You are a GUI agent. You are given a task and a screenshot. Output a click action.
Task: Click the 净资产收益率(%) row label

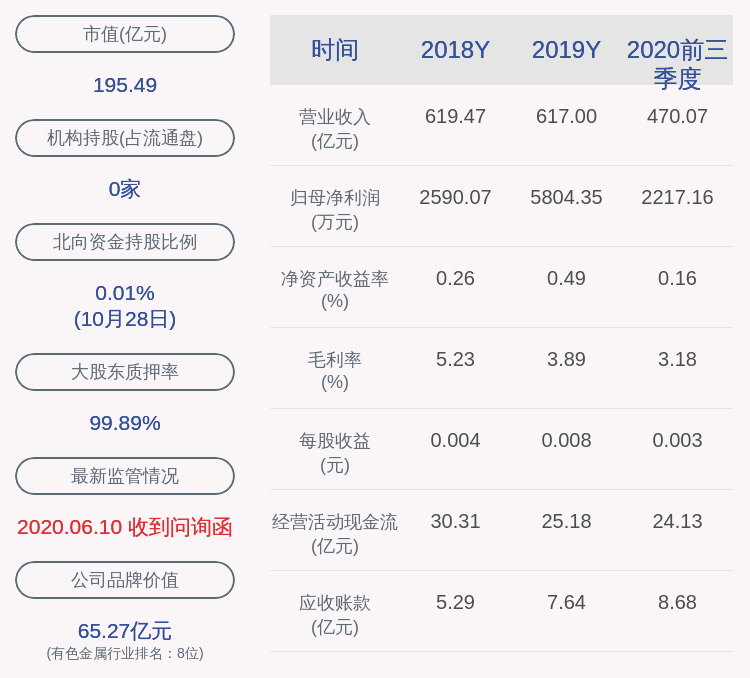click(x=335, y=290)
